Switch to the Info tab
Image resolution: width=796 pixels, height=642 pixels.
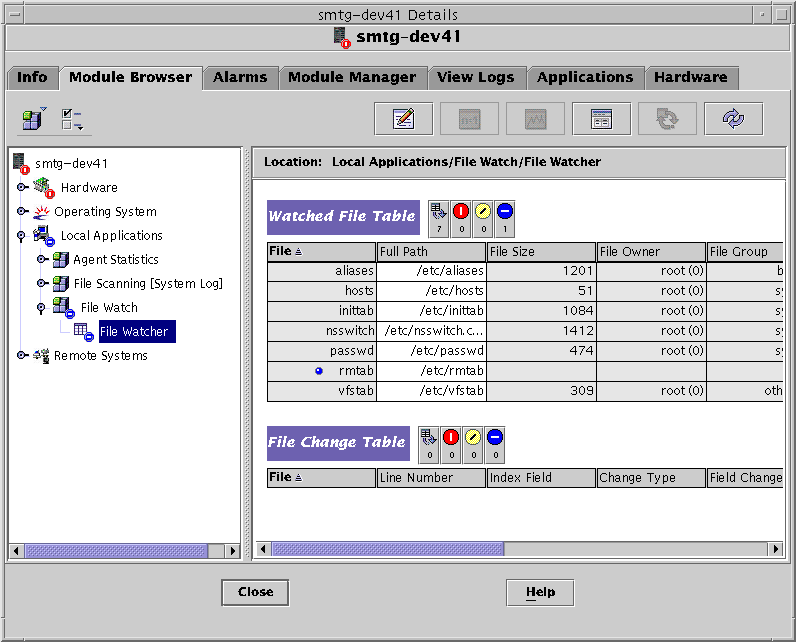[x=32, y=78]
